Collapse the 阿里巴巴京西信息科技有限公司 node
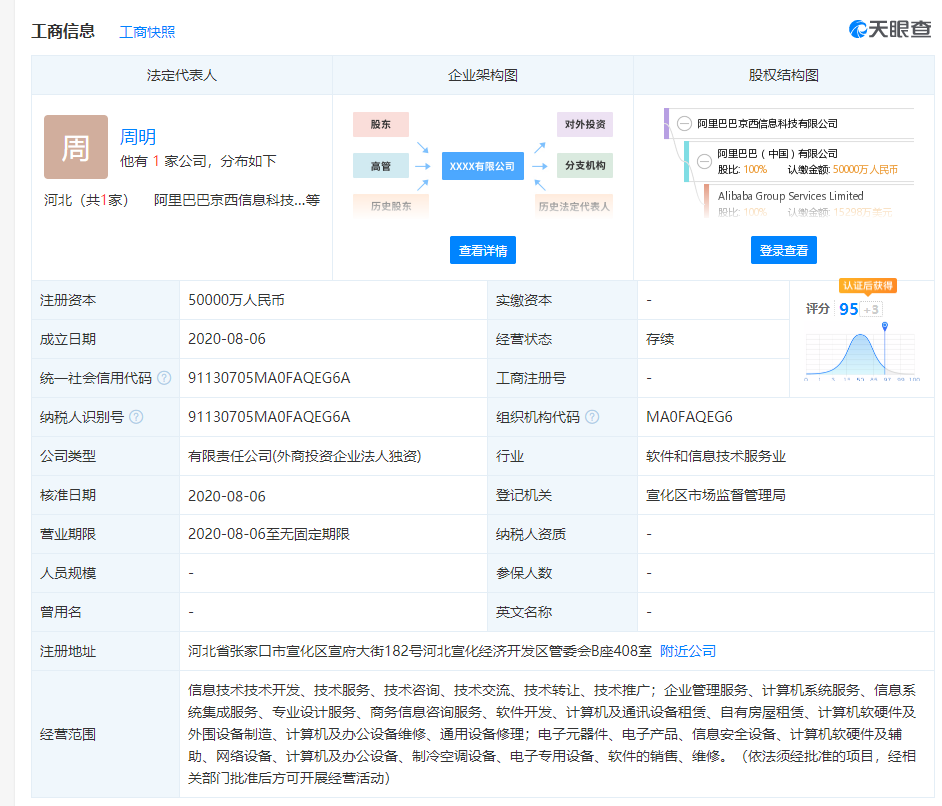This screenshot has height=806, width=942. tap(684, 124)
